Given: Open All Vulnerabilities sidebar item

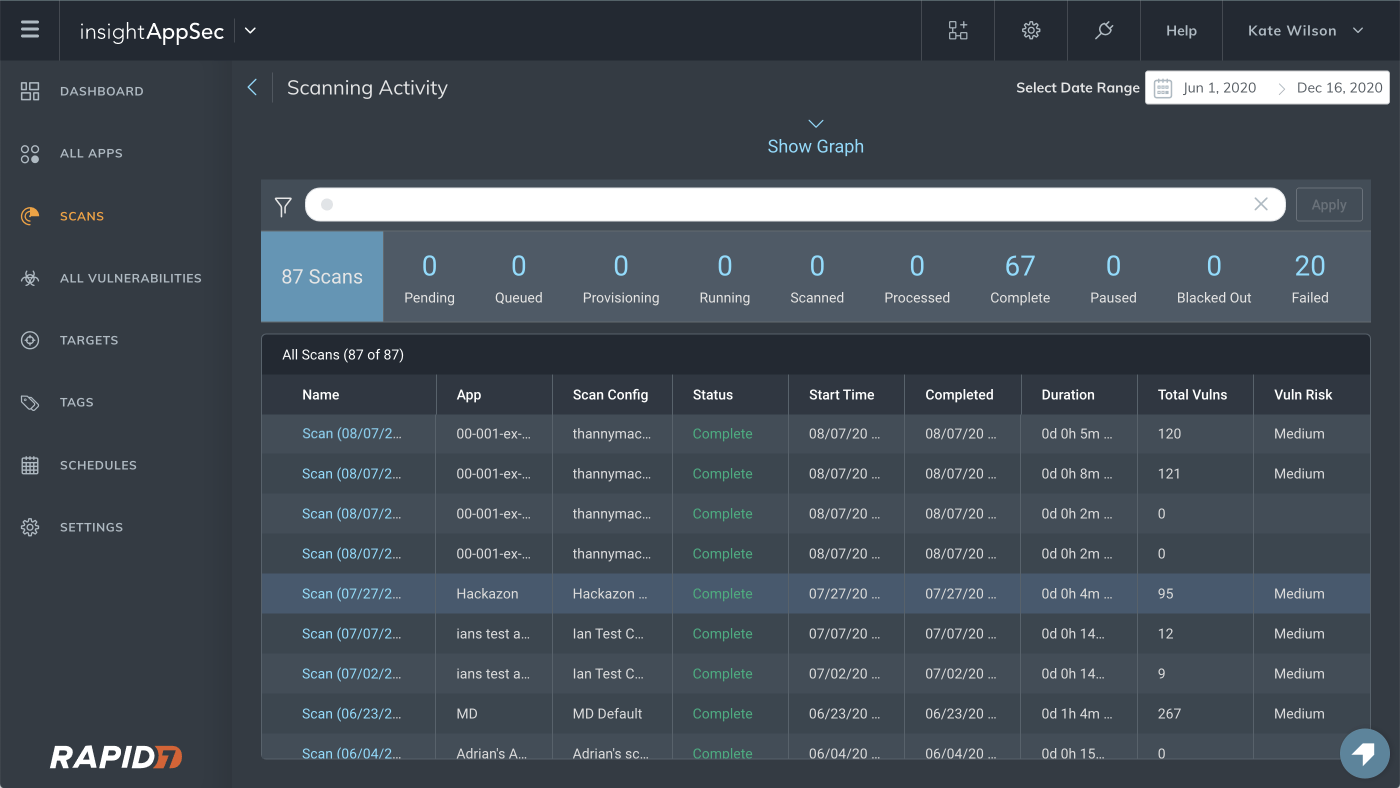Looking at the screenshot, I should [x=131, y=278].
